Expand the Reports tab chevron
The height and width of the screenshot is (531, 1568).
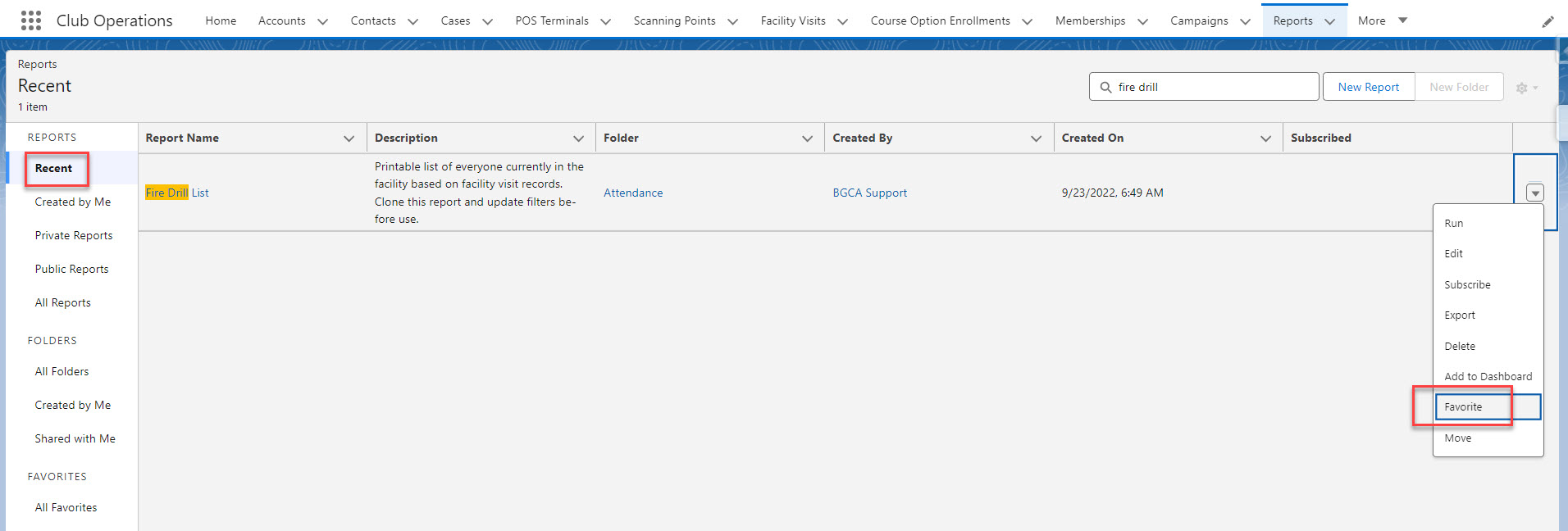pyautogui.click(x=1329, y=21)
